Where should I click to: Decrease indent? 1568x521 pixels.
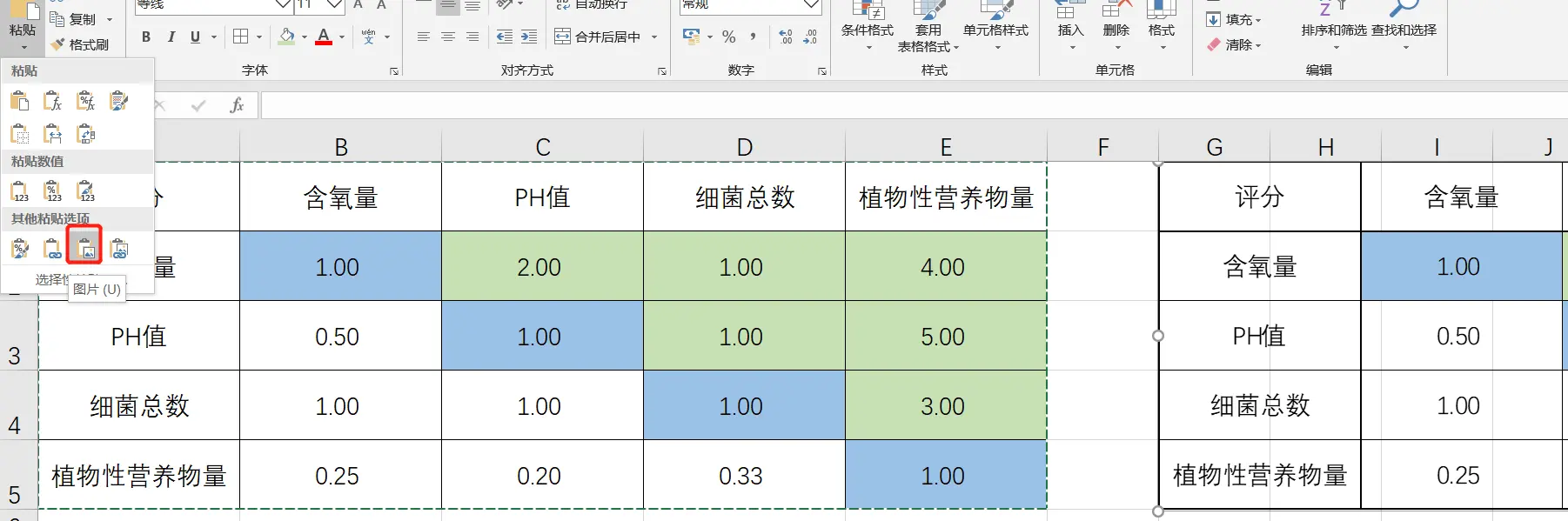(x=504, y=37)
